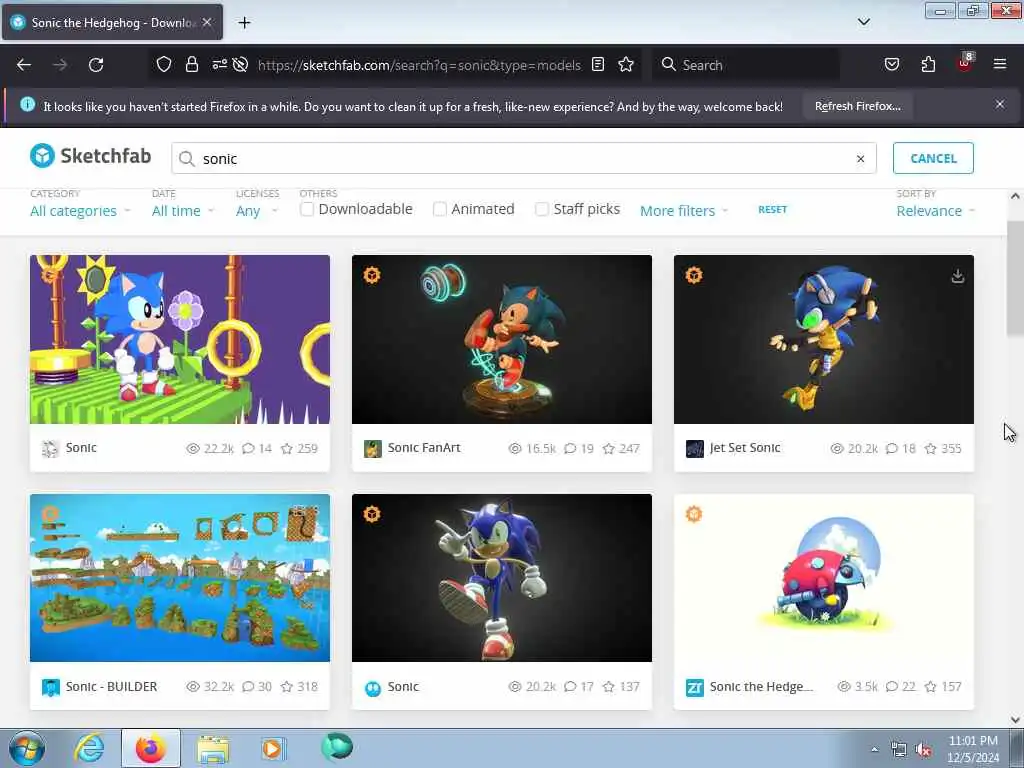Open the Jet Set Sonic thumbnail
The image size is (1024, 768).
tap(824, 340)
